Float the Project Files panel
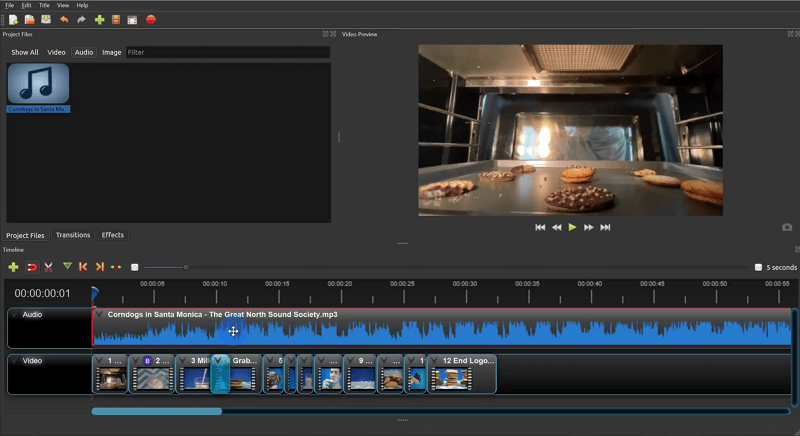 click(x=326, y=34)
